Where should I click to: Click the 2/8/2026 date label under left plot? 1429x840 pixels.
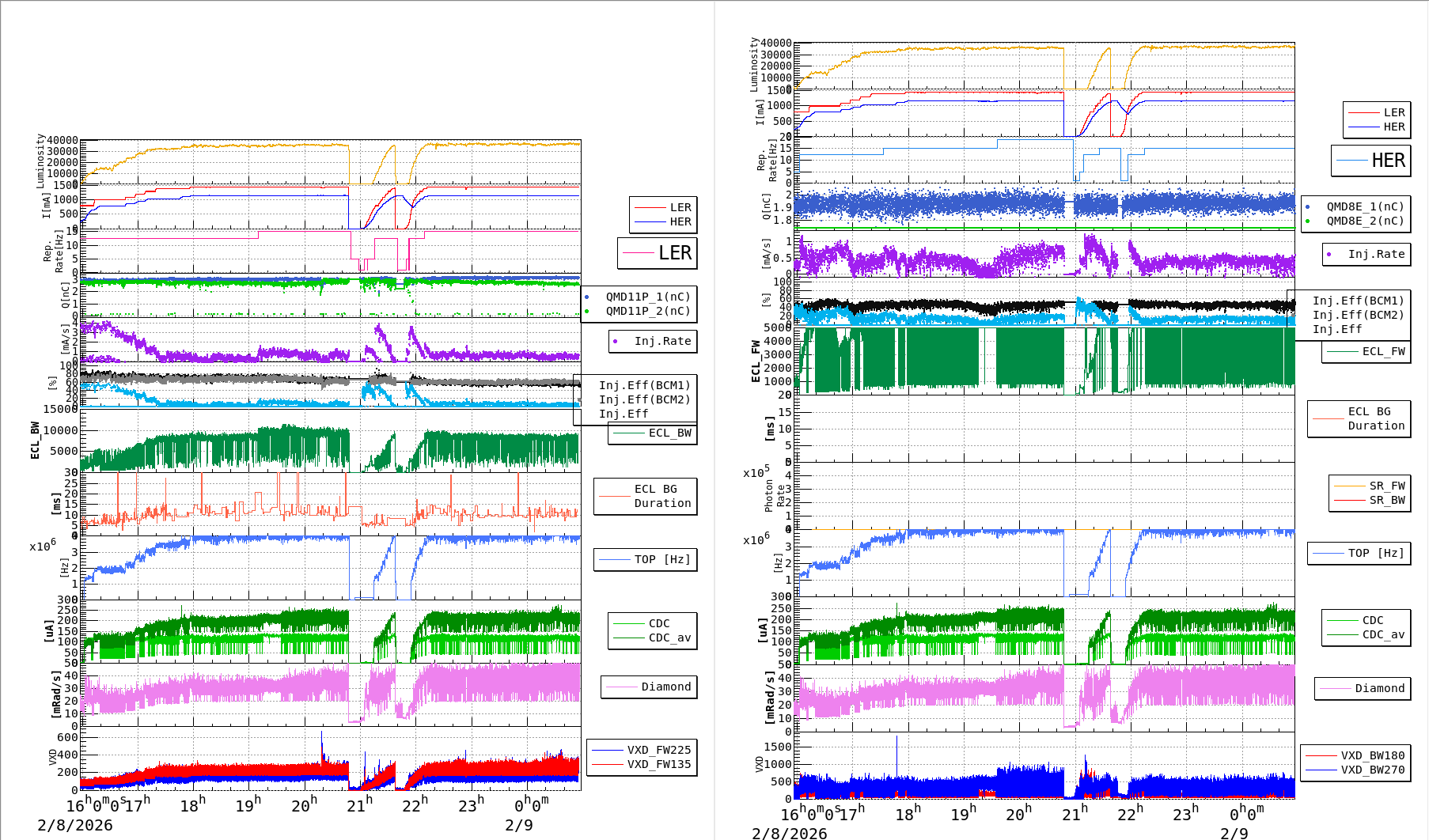coord(75,825)
